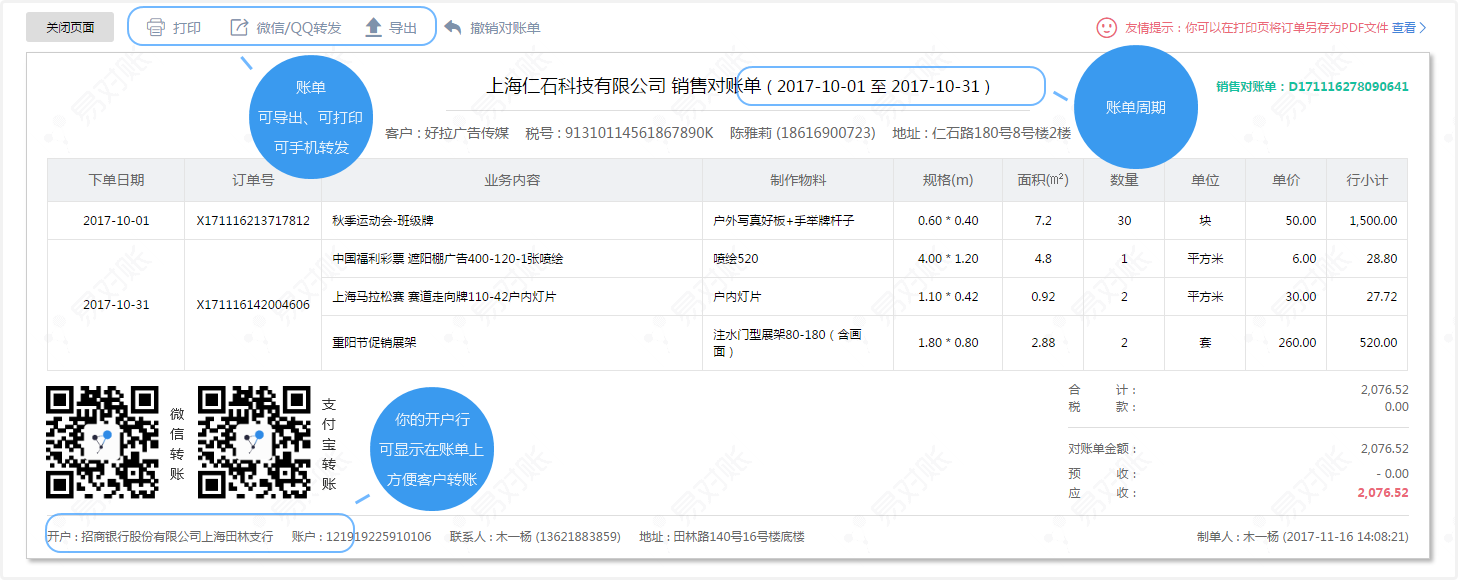The width and height of the screenshot is (1458, 580).
Task: Click the 重阳节促销展架 row content
Action: click(374, 343)
